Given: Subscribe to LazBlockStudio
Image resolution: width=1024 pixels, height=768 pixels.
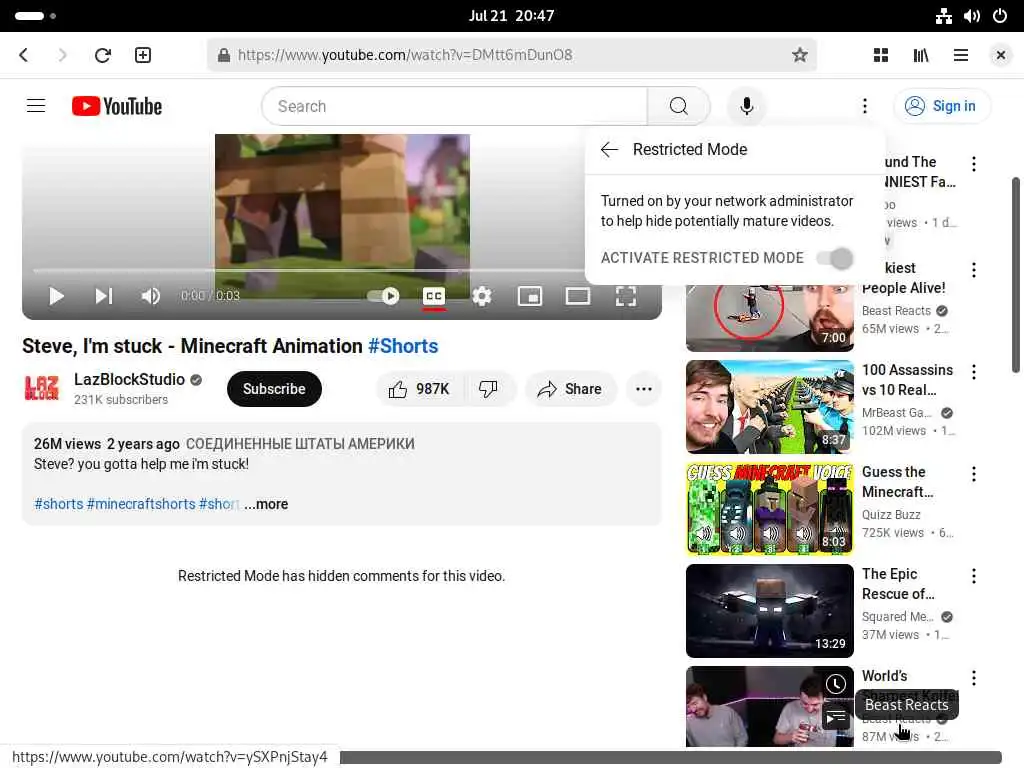Looking at the screenshot, I should [274, 389].
